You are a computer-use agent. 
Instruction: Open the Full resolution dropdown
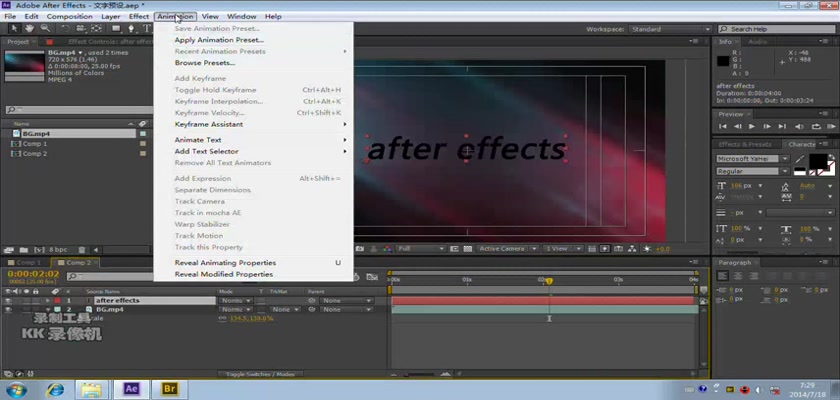coord(421,249)
